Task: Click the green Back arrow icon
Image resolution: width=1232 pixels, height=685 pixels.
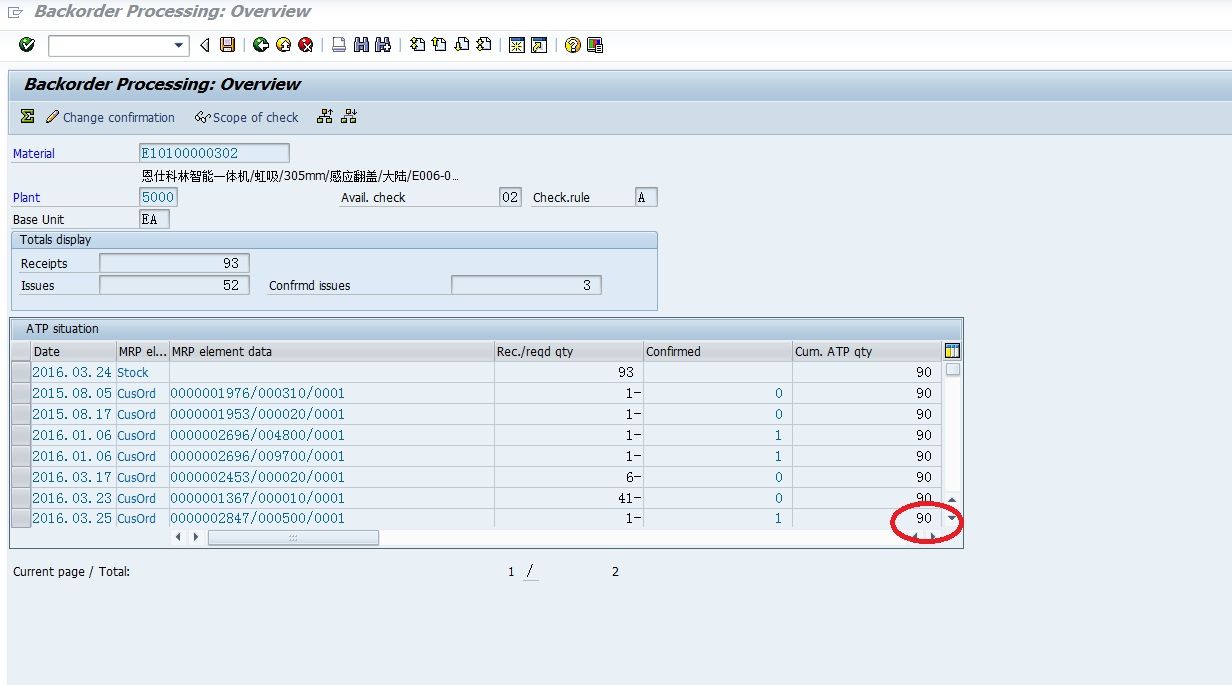Action: click(x=260, y=45)
